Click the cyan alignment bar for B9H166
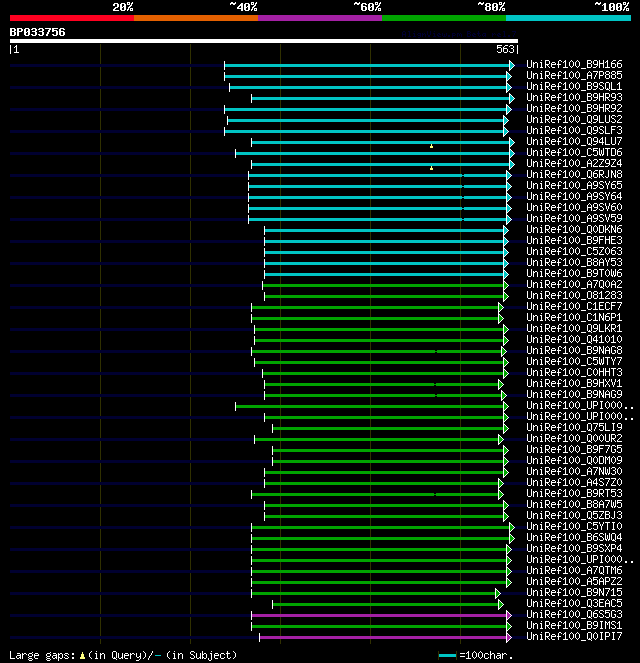This screenshot has height=663, width=640. [x=367, y=66]
